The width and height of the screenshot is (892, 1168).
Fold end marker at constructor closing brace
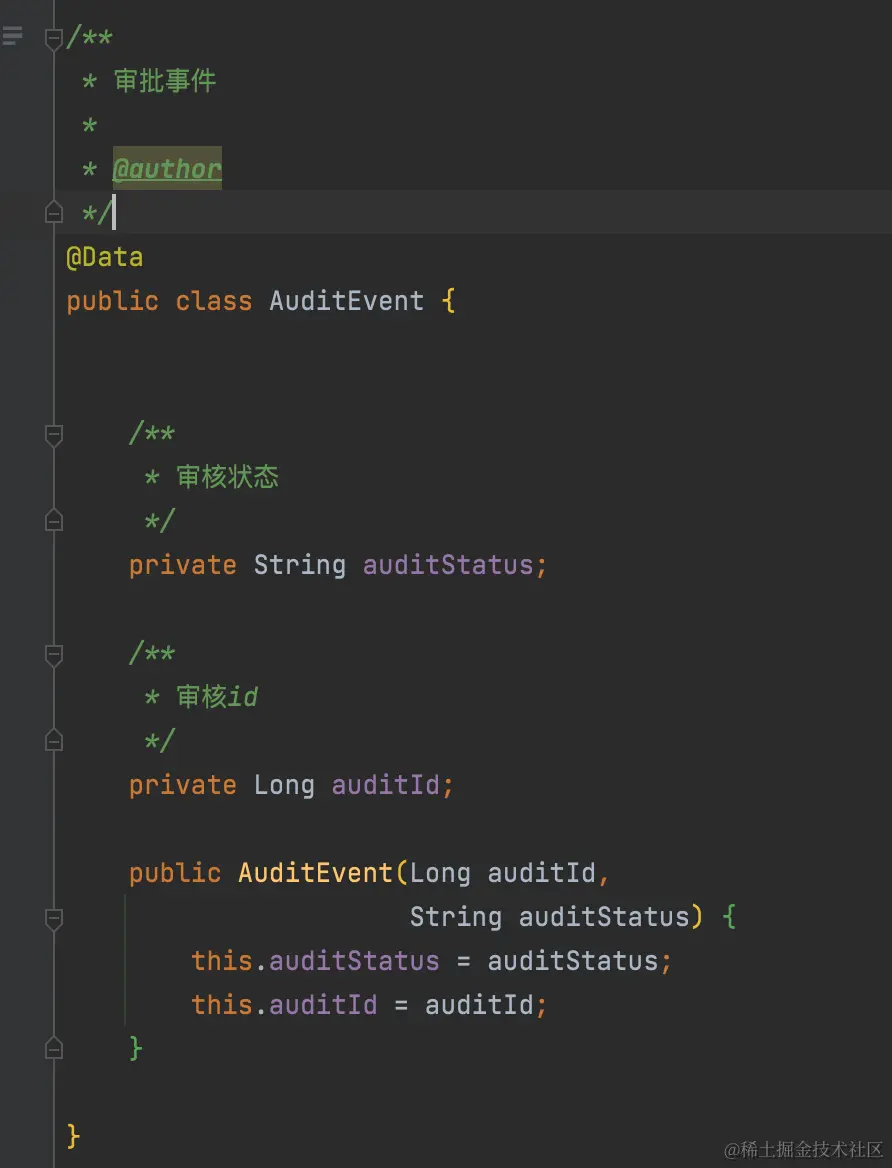[54, 1047]
